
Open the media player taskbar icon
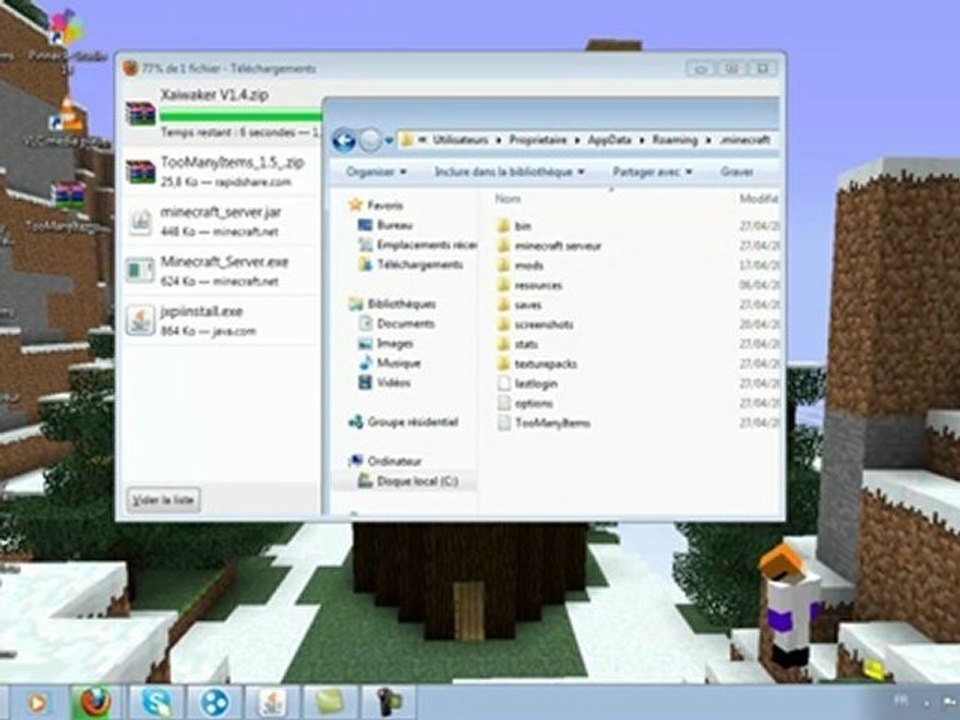(37, 702)
